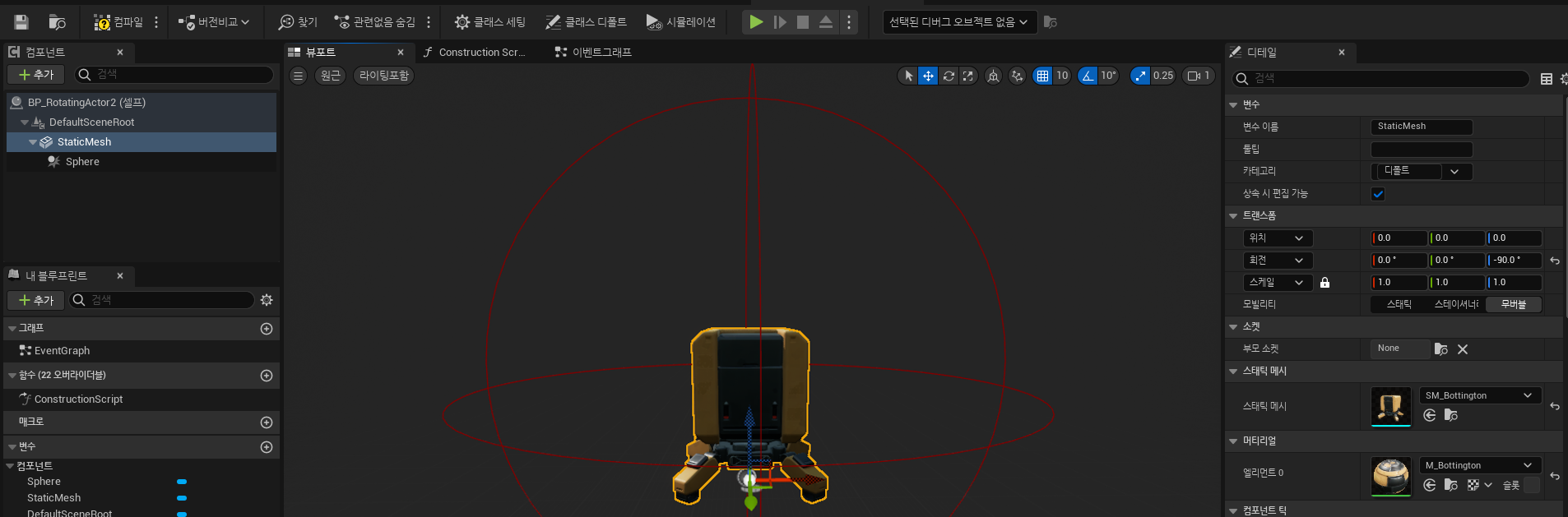Open ConstructionScript function entry
This screenshot has width=1568, height=517.
(78, 399)
